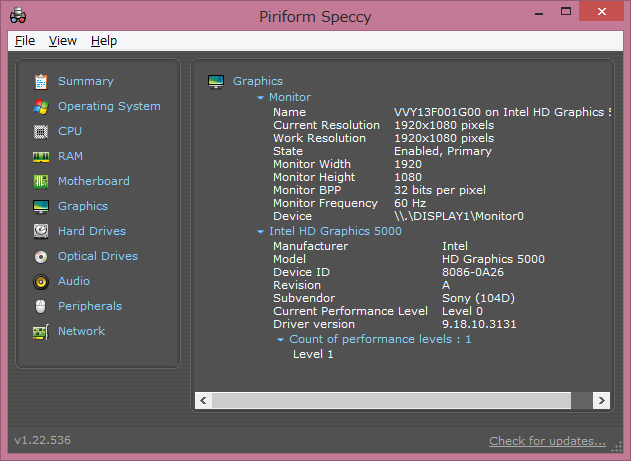Show the RAM section
The height and width of the screenshot is (461, 631).
pyautogui.click(x=70, y=156)
